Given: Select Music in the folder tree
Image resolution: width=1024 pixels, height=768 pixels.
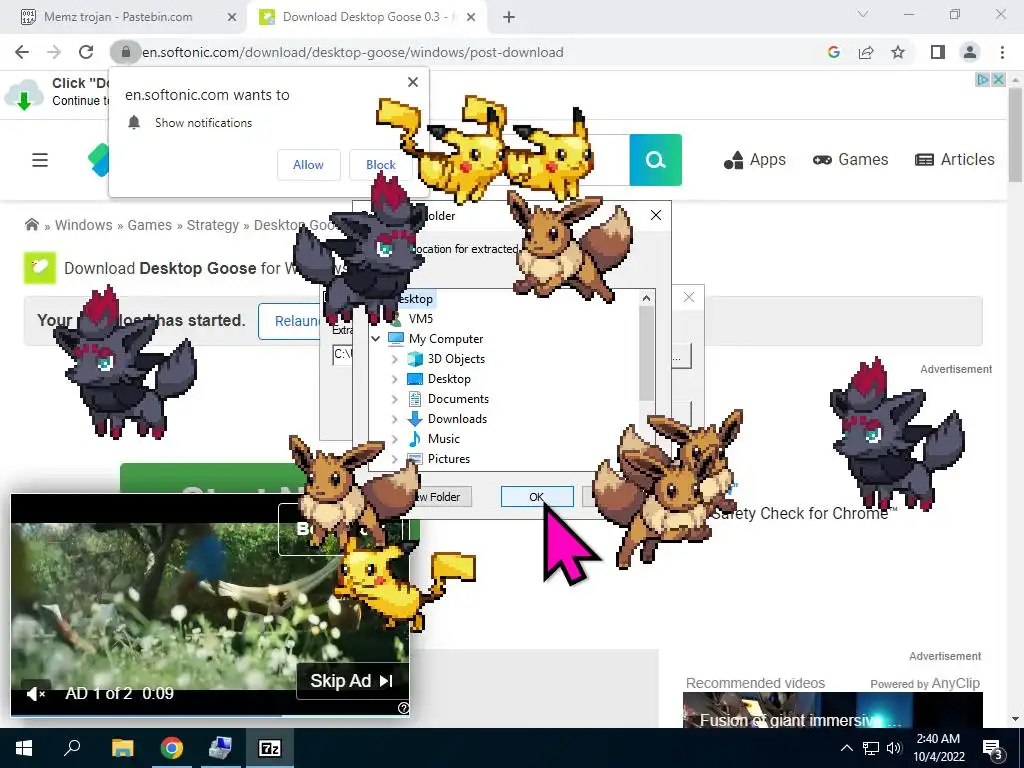Looking at the screenshot, I should [x=443, y=439].
